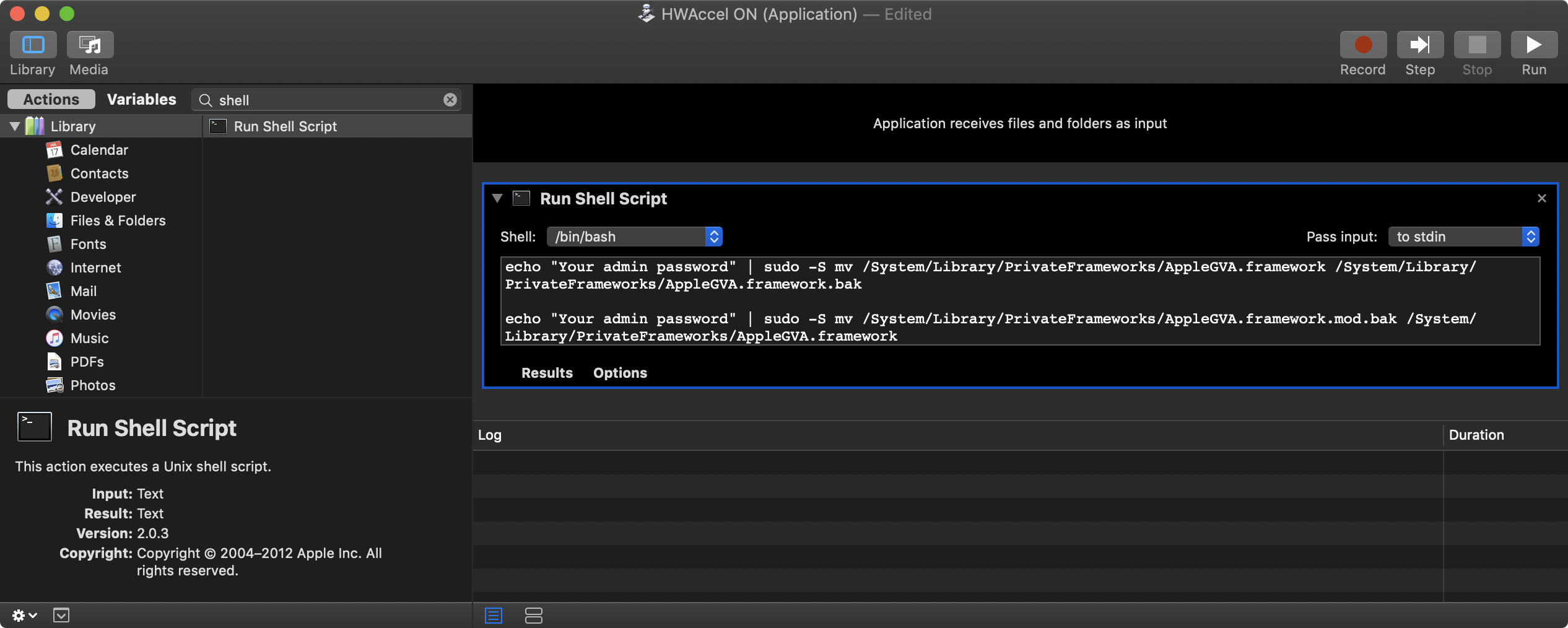
Task: Open the Pass input dropdown
Action: [x=1463, y=237]
